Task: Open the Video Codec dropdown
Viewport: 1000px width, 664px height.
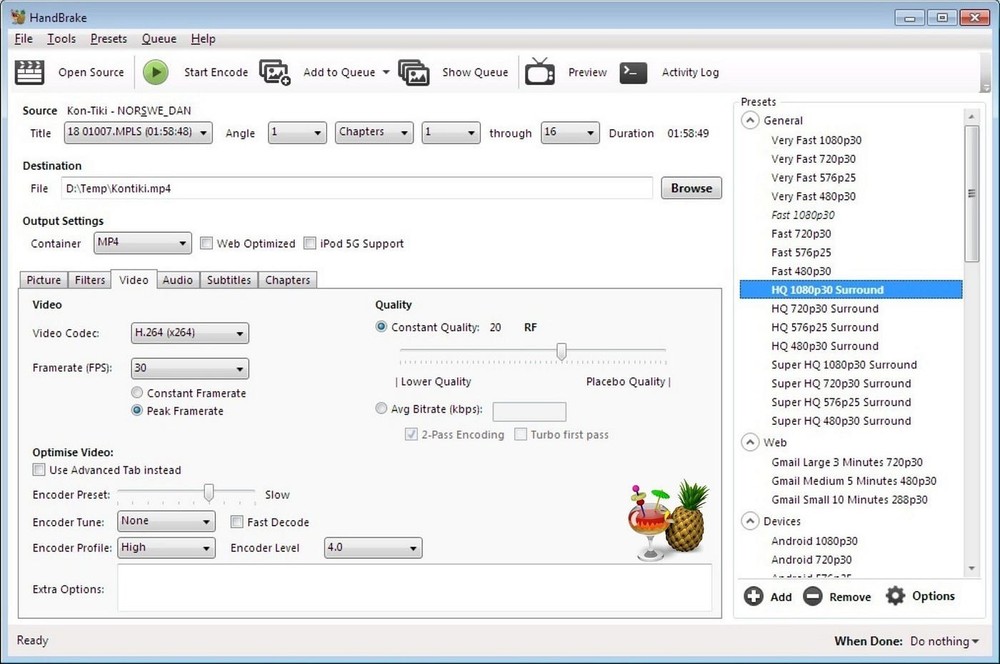Action: 189,333
